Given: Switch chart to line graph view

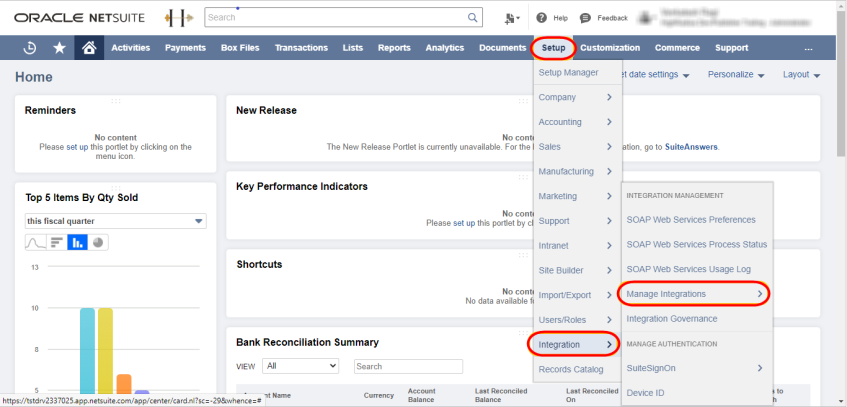Looking at the screenshot, I should coord(36,243).
